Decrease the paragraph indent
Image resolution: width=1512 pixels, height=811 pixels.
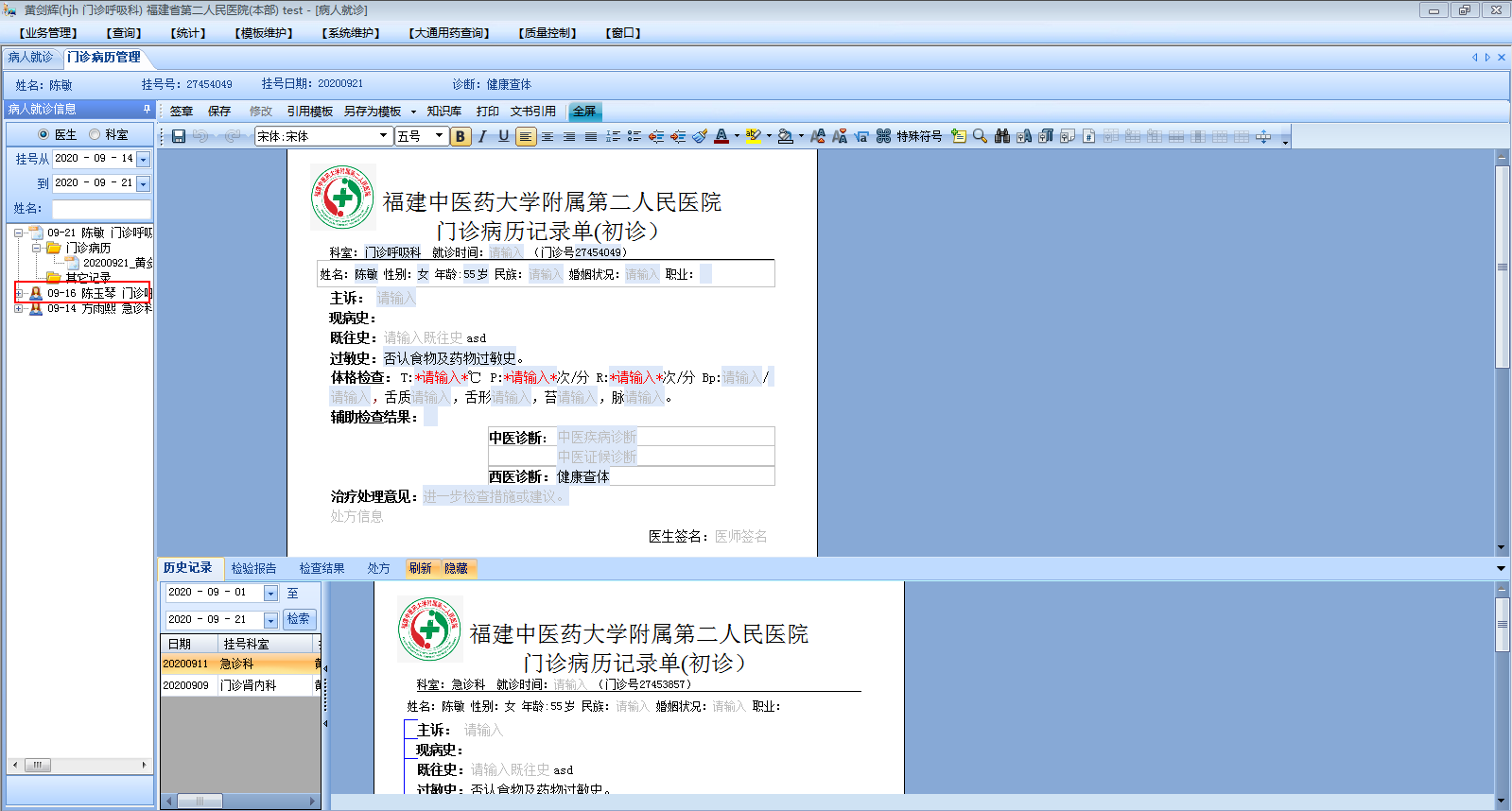click(x=656, y=136)
